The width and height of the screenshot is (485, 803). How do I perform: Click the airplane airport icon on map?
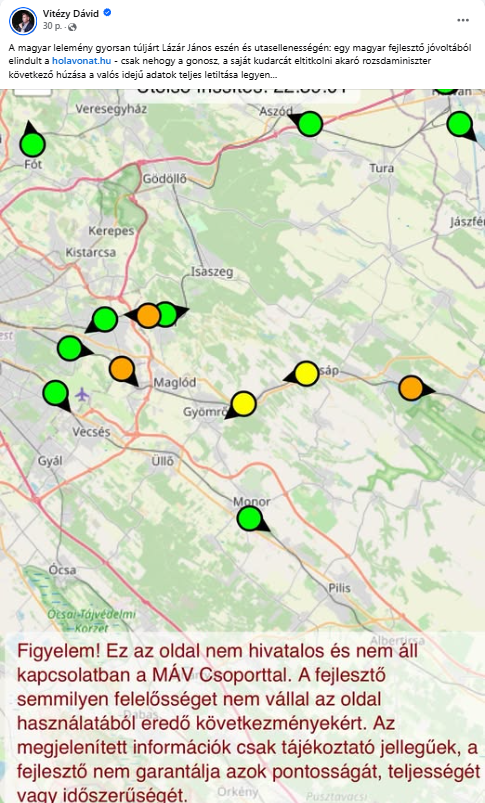click(82, 395)
